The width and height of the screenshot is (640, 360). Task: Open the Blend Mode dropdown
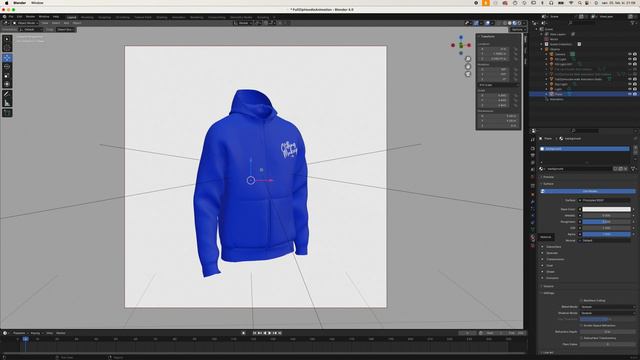pos(608,307)
